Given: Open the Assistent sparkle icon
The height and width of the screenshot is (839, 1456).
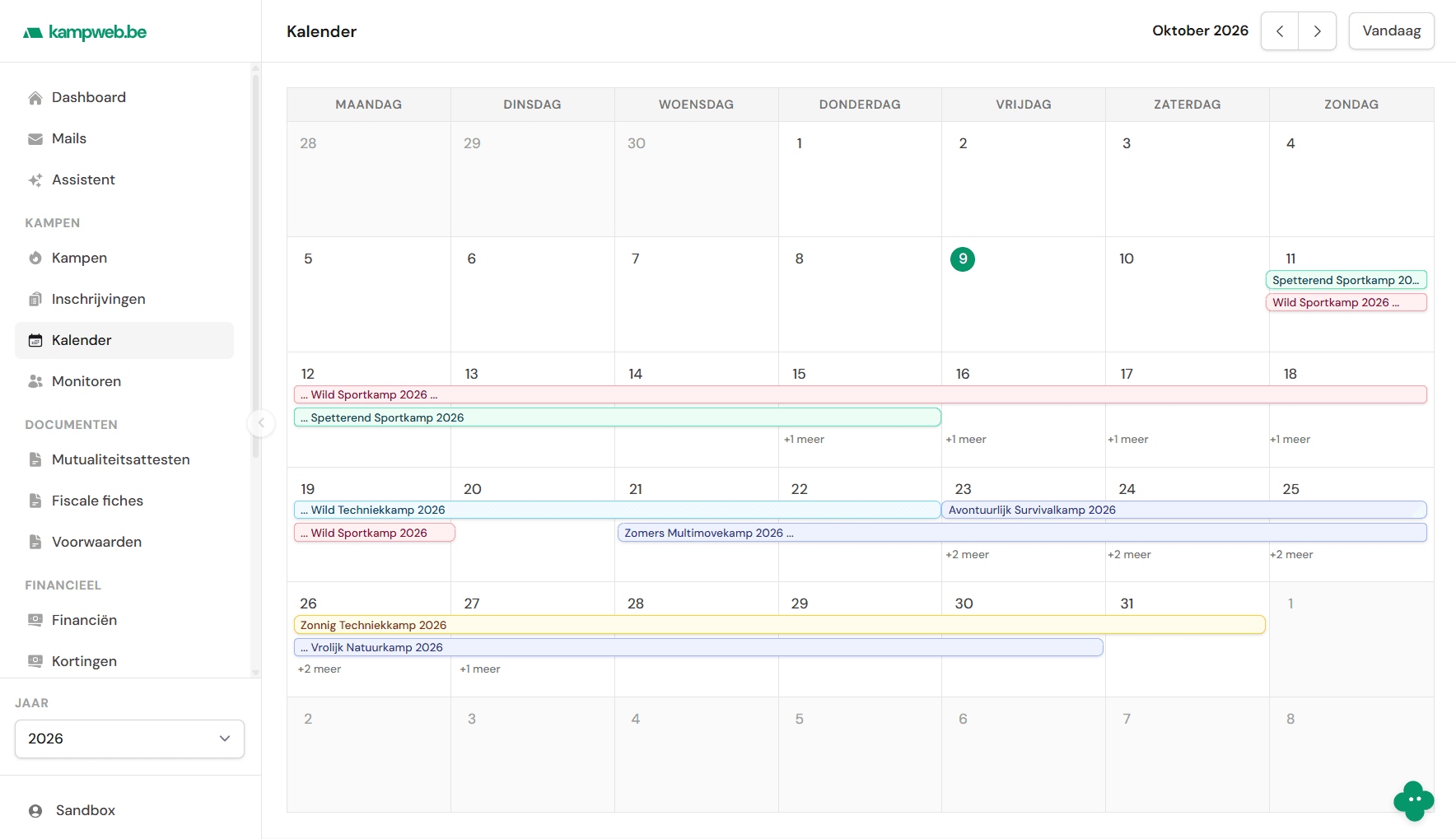Looking at the screenshot, I should pos(35,180).
